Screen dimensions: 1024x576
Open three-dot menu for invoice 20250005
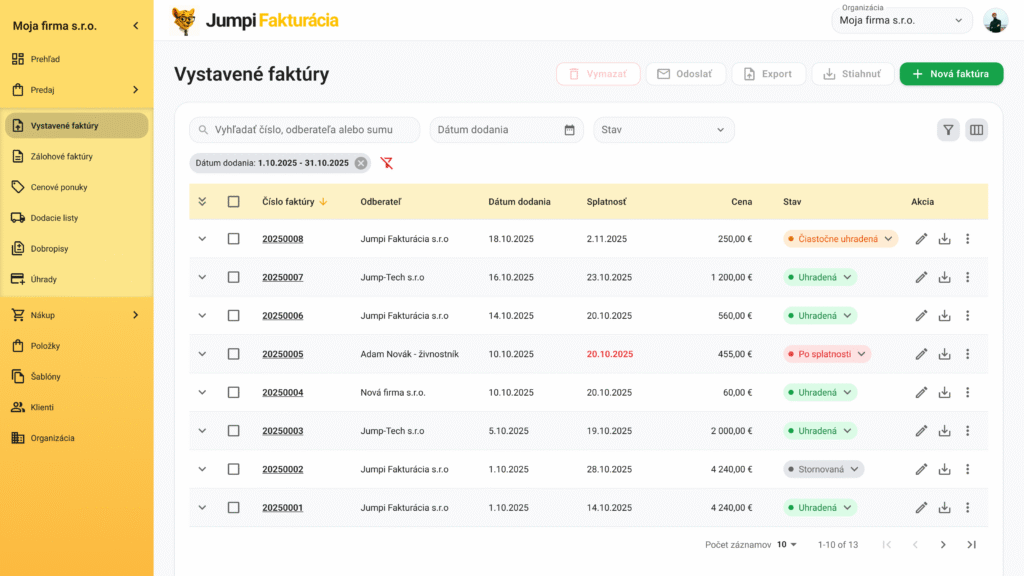pyautogui.click(x=967, y=354)
